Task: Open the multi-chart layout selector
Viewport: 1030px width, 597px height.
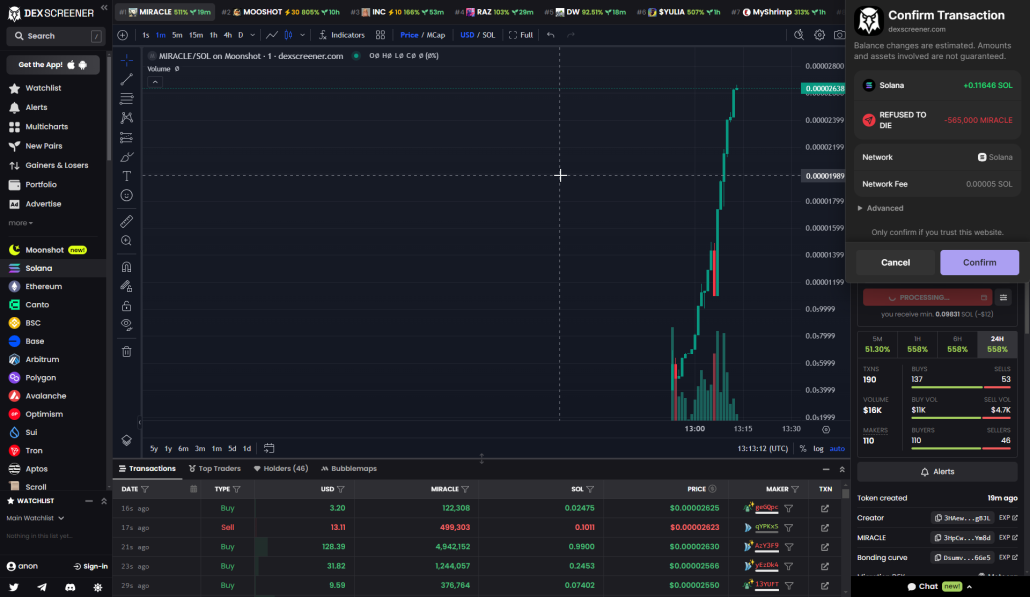Action: point(379,34)
